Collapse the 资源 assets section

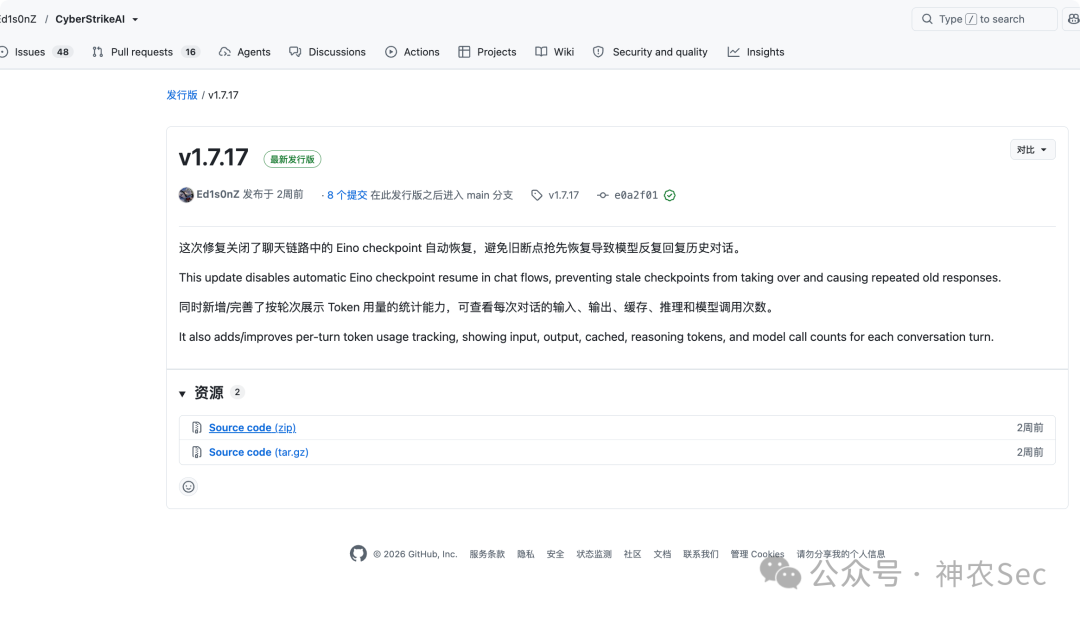pyautogui.click(x=183, y=393)
